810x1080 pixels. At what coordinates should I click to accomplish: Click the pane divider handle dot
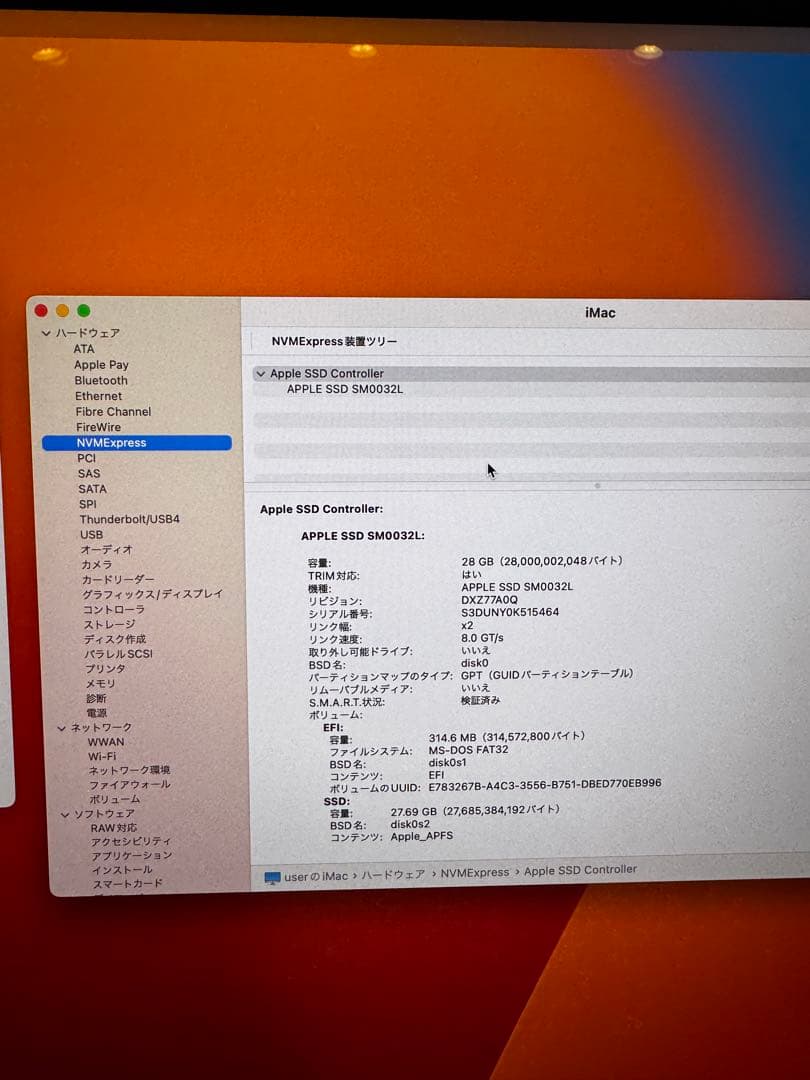pos(597,486)
